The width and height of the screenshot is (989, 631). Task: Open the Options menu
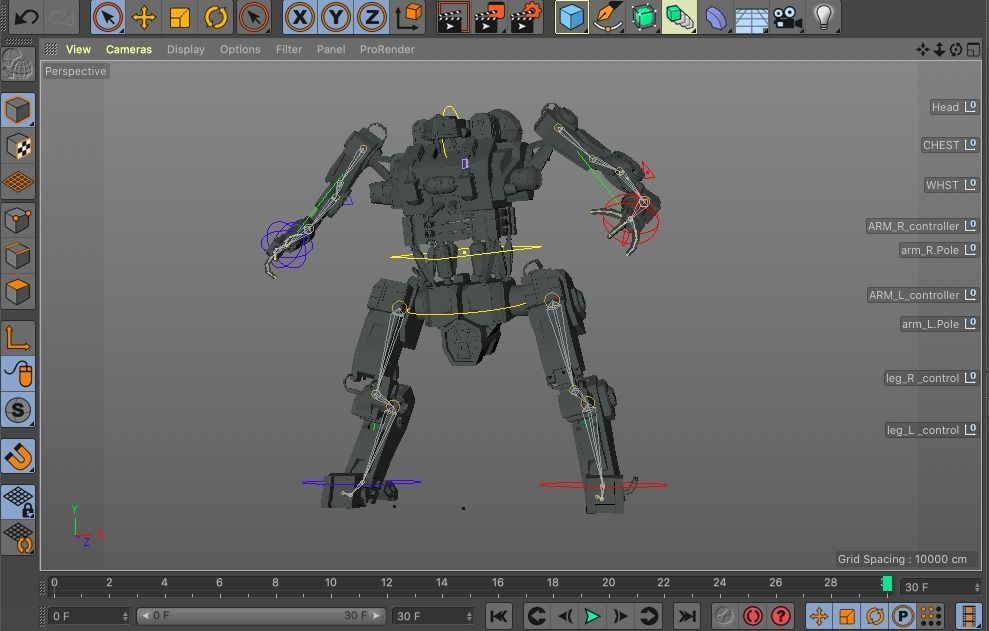240,49
